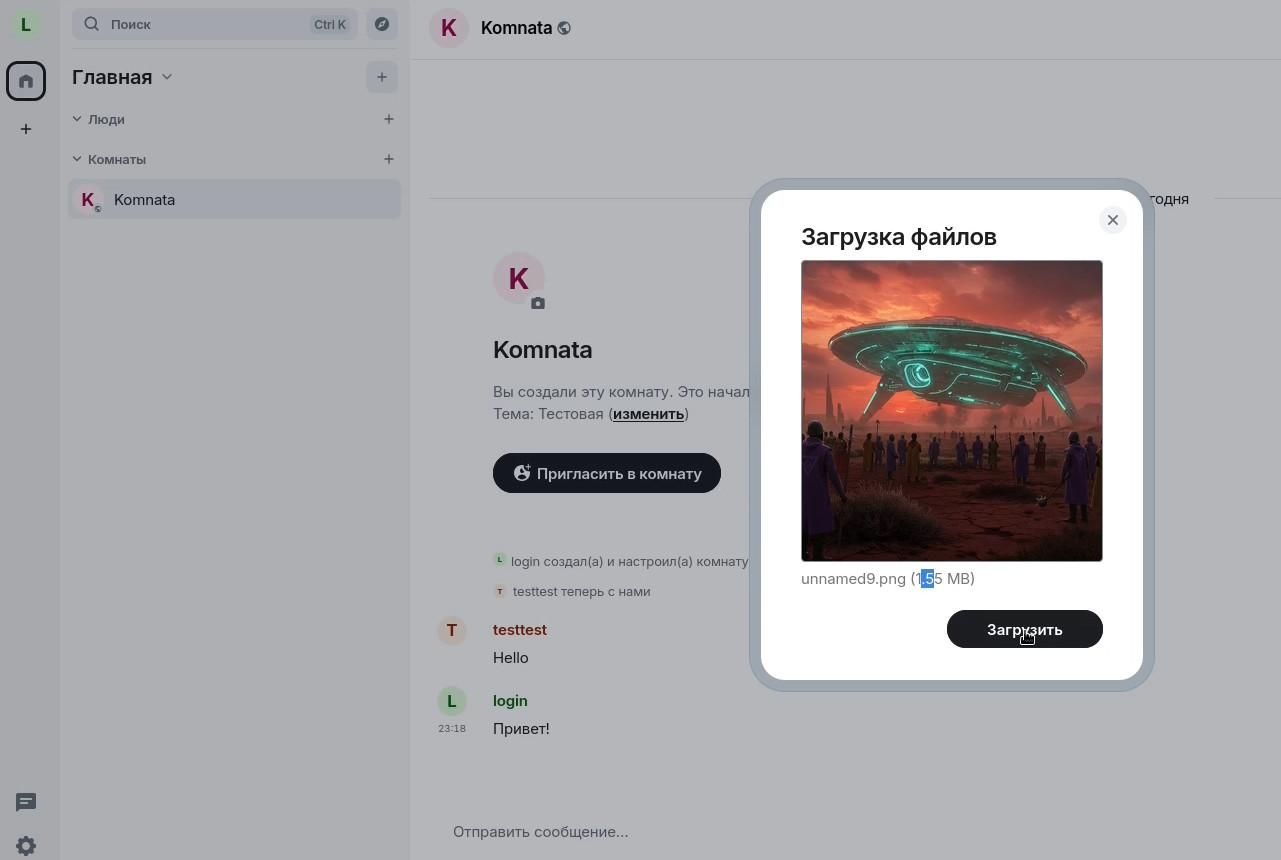Collapse the Комнаты section
1281x860 pixels.
77,159
